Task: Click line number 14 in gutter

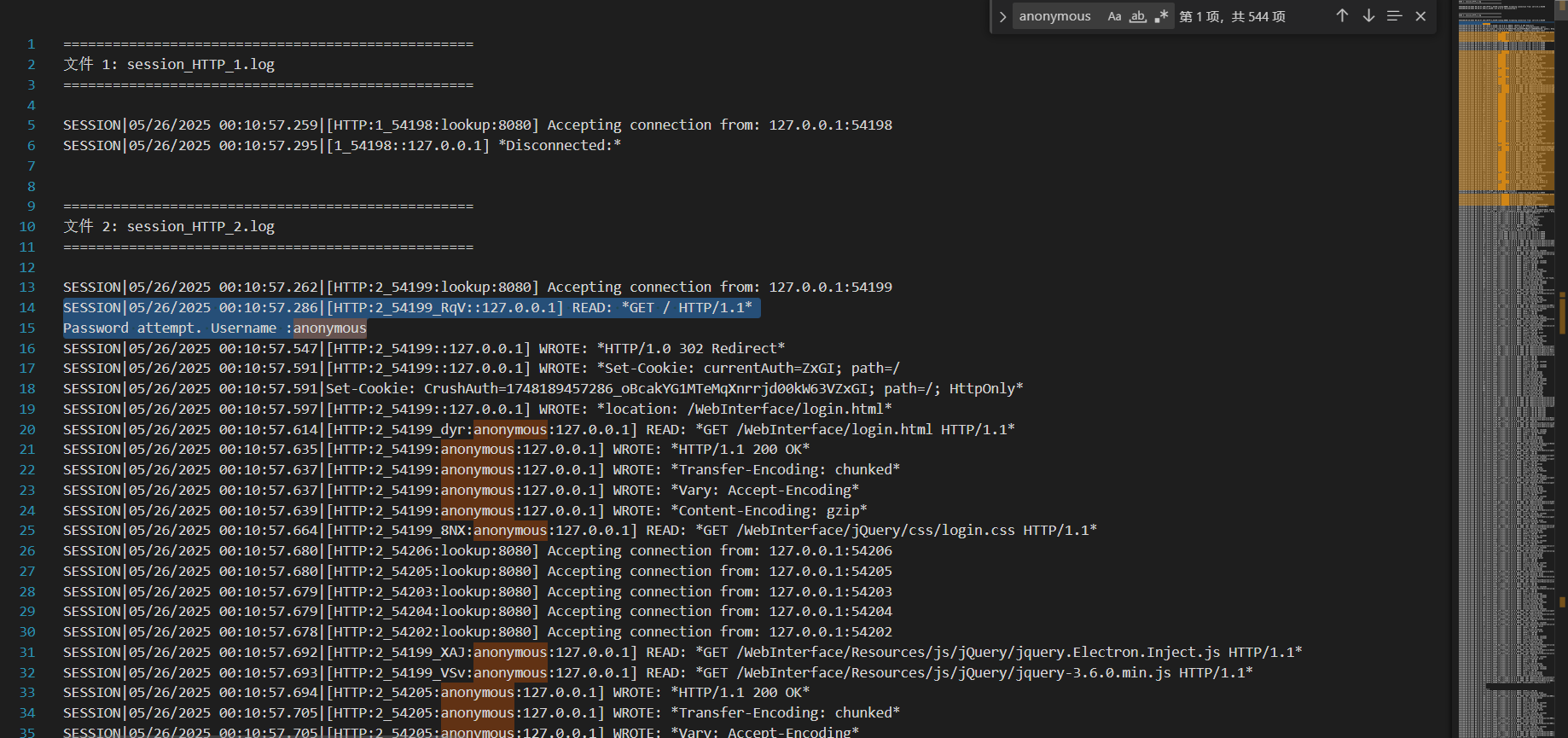Action: pos(27,308)
